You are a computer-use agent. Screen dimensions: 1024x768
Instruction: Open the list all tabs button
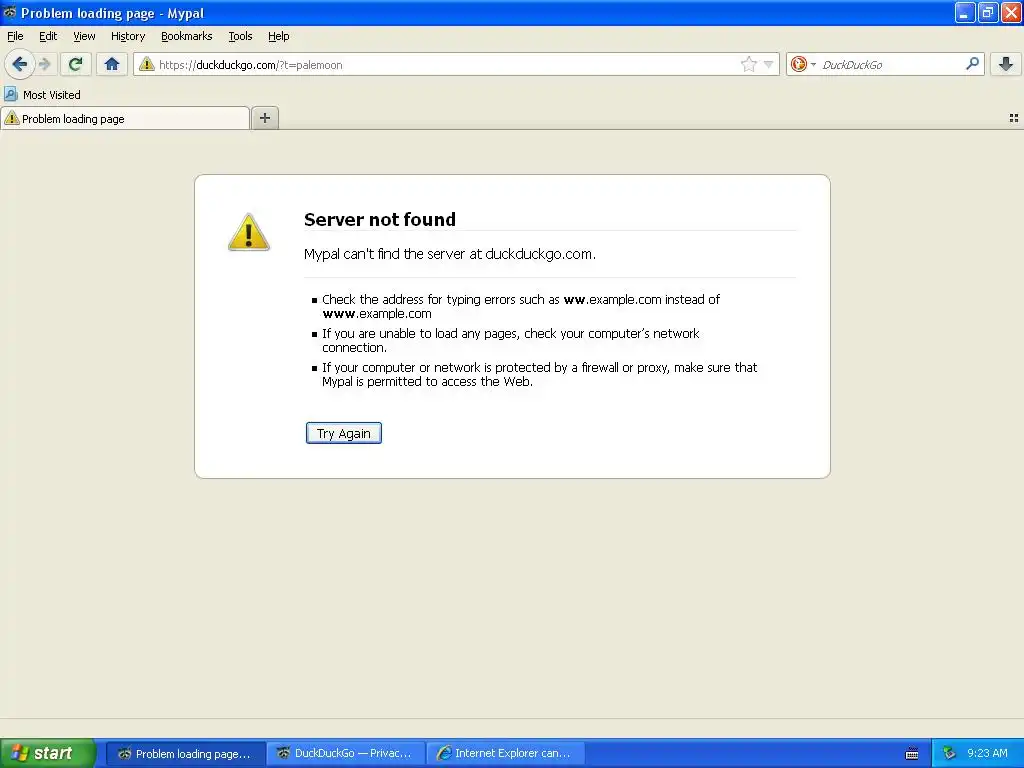pyautogui.click(x=1014, y=118)
